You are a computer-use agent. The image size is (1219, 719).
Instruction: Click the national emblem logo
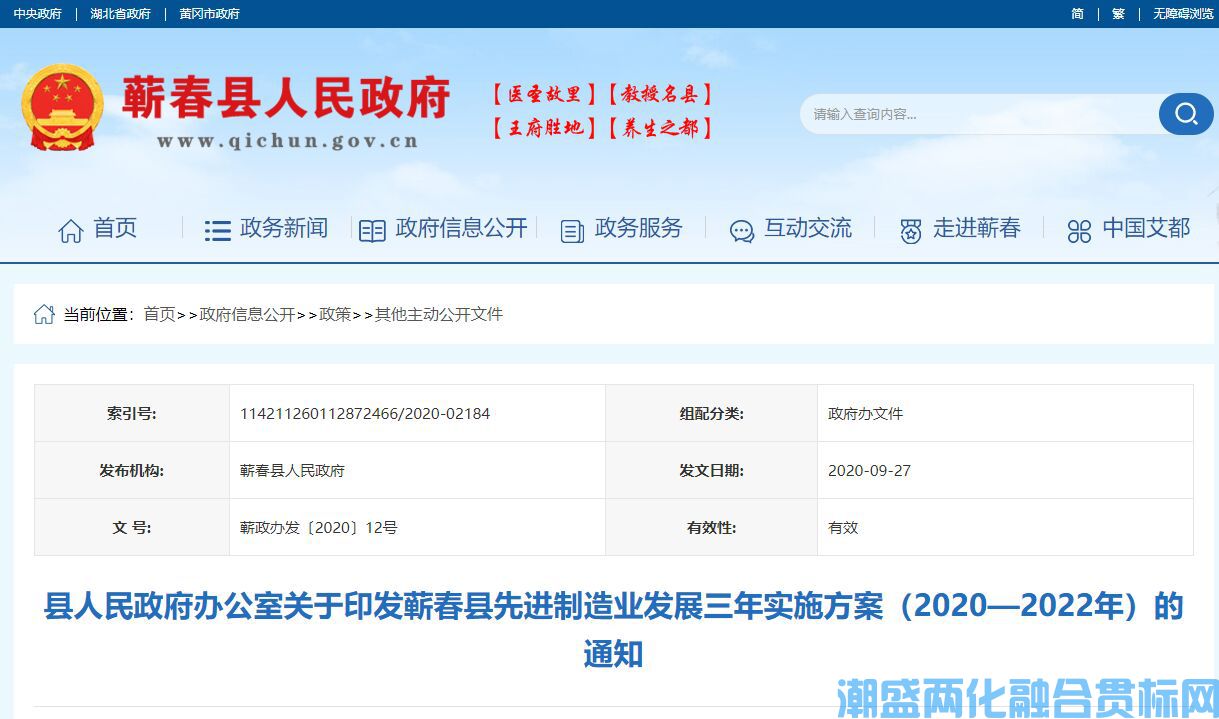pyautogui.click(x=62, y=107)
